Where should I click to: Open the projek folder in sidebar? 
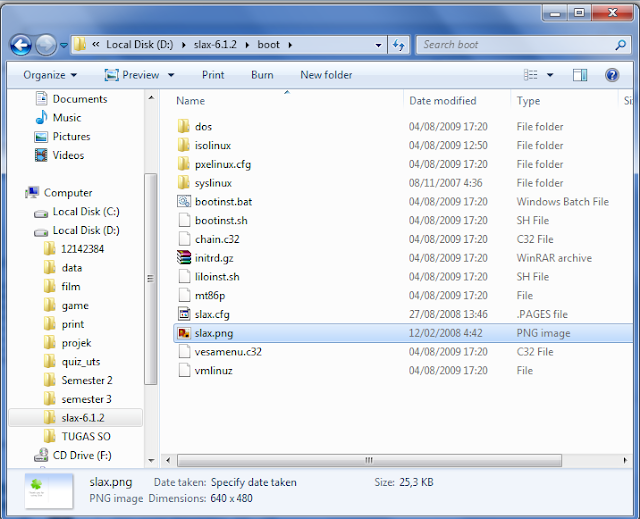point(68,343)
